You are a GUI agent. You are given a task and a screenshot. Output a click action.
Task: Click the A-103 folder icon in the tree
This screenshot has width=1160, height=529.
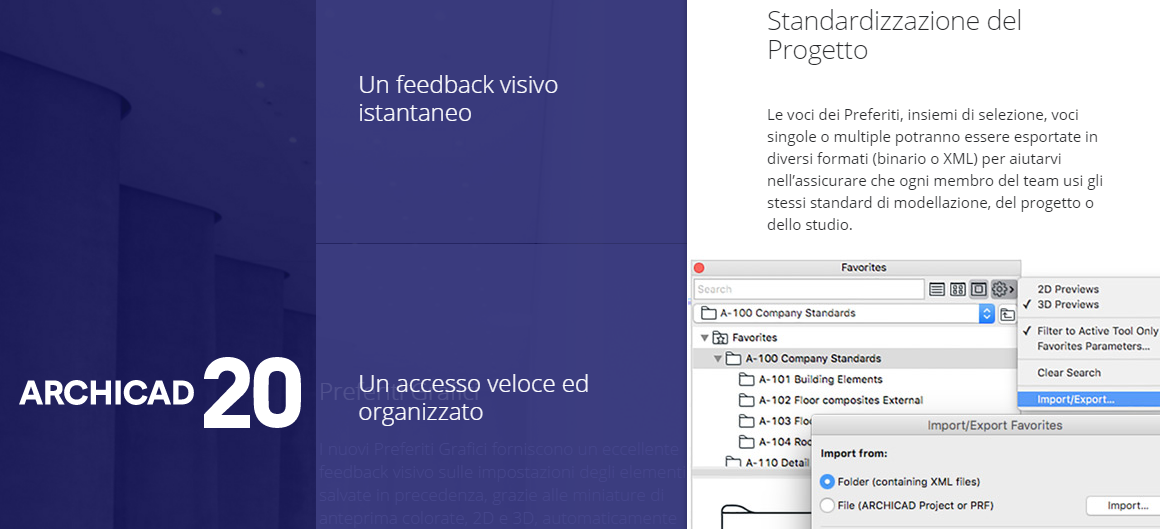tap(746, 421)
